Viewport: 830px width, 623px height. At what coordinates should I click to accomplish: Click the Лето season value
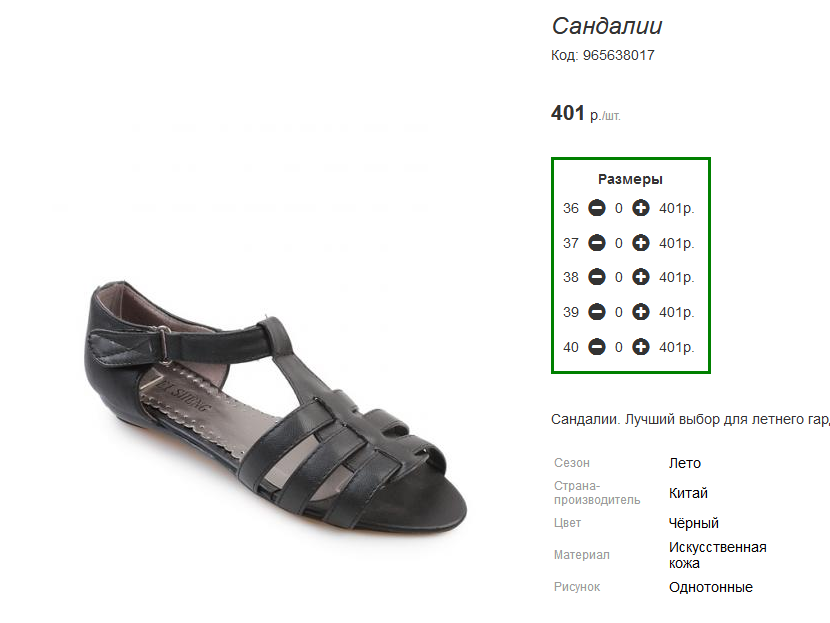coord(684,463)
